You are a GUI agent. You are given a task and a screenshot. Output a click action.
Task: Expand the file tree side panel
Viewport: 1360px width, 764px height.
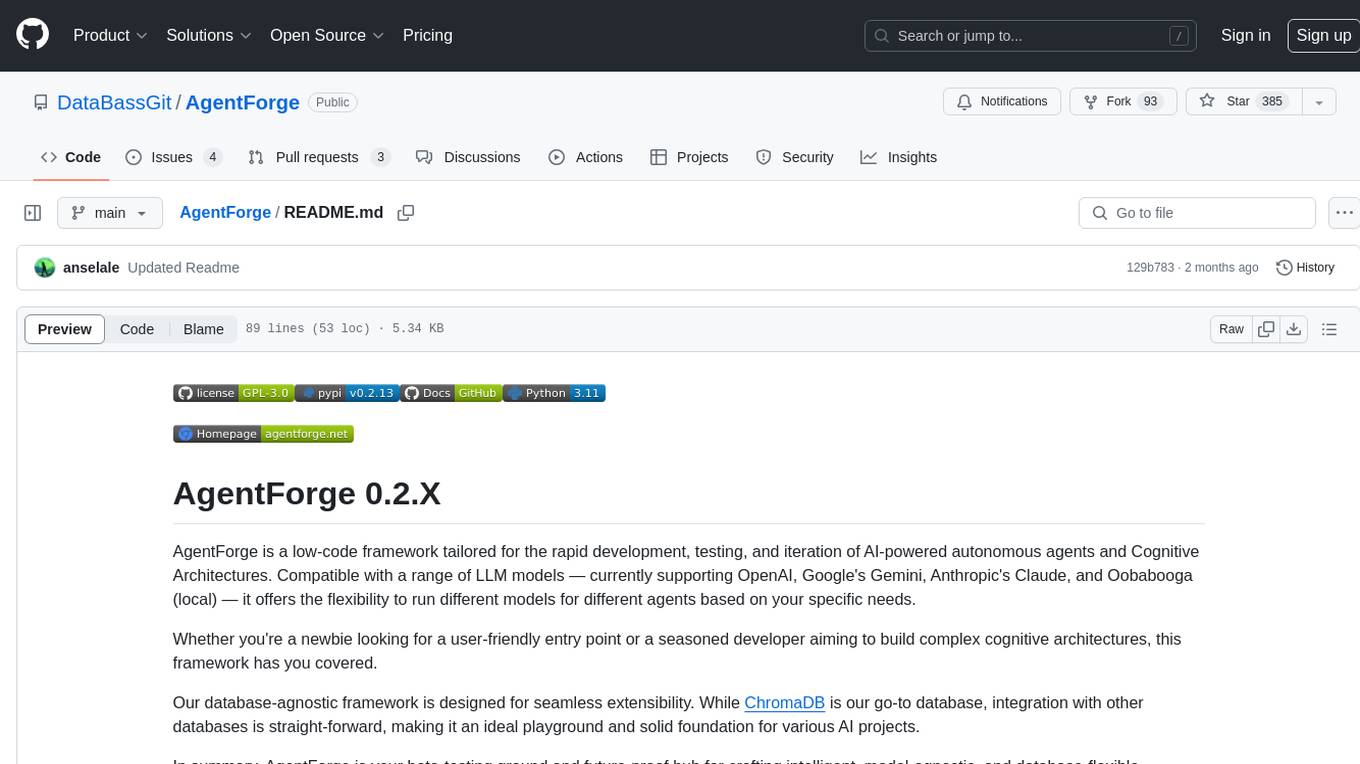33,213
